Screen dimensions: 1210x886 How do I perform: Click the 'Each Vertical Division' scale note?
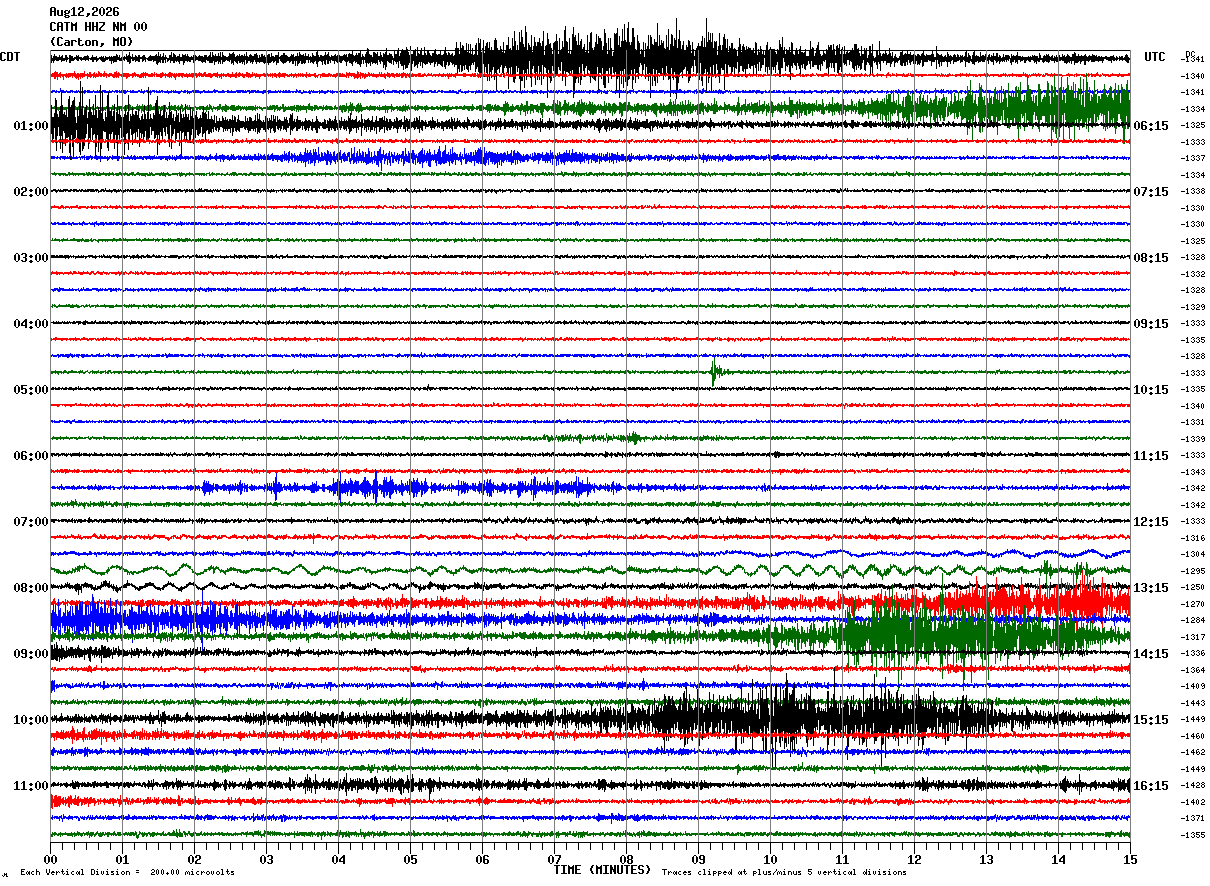[127, 873]
